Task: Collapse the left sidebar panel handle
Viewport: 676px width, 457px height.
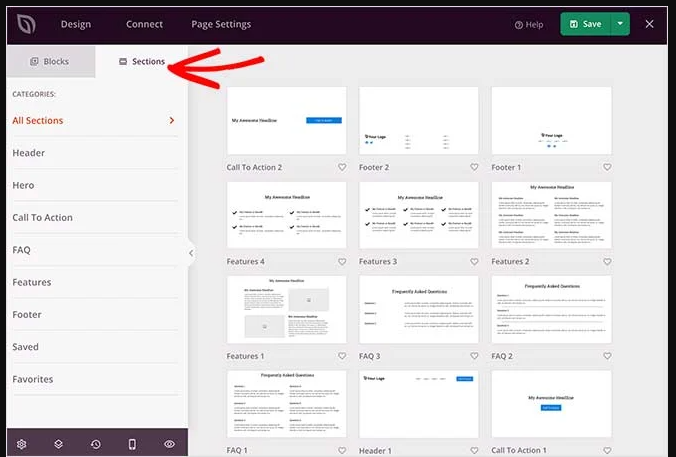Action: 191,253
